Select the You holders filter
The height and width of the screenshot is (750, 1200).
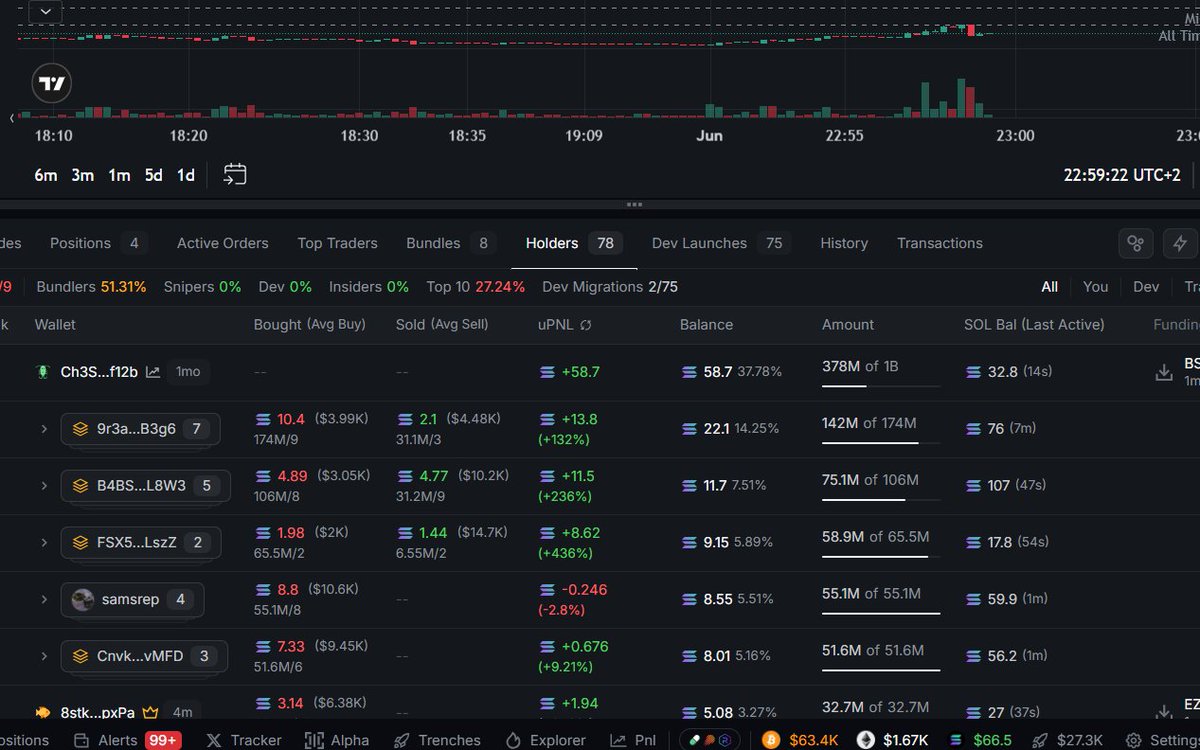coord(1096,287)
